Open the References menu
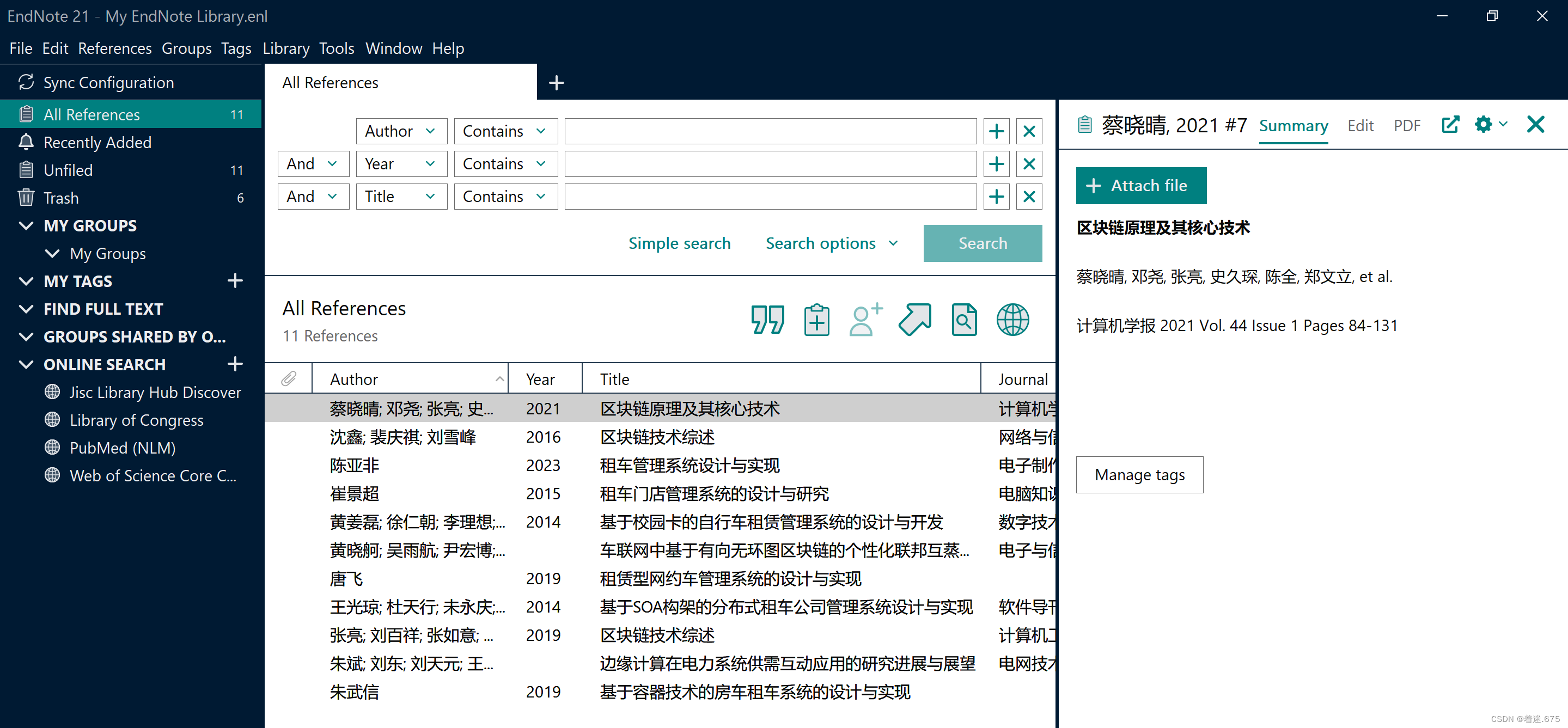Screen dimensions: 1568x728 tap(114, 48)
